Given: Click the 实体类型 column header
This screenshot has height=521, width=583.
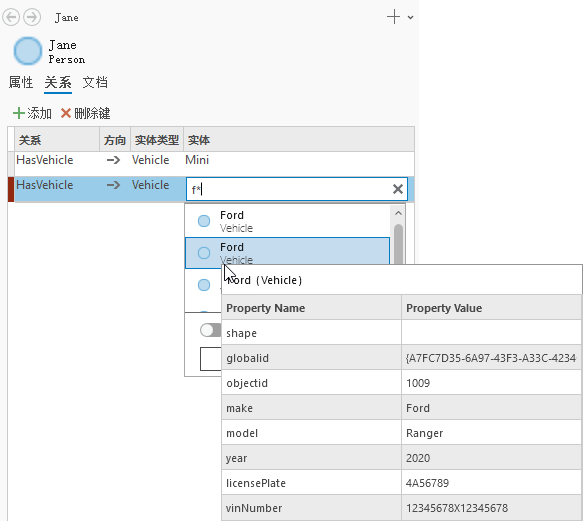Looking at the screenshot, I should (157, 140).
